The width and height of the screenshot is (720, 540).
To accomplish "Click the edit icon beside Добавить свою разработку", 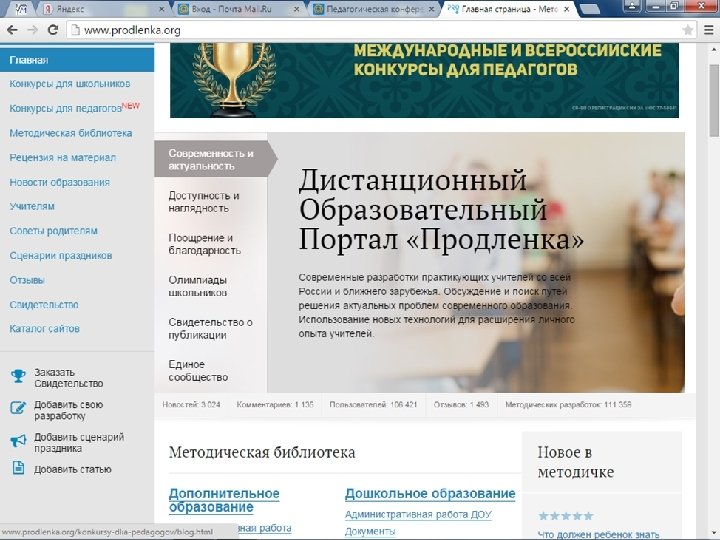I will 18,407.
